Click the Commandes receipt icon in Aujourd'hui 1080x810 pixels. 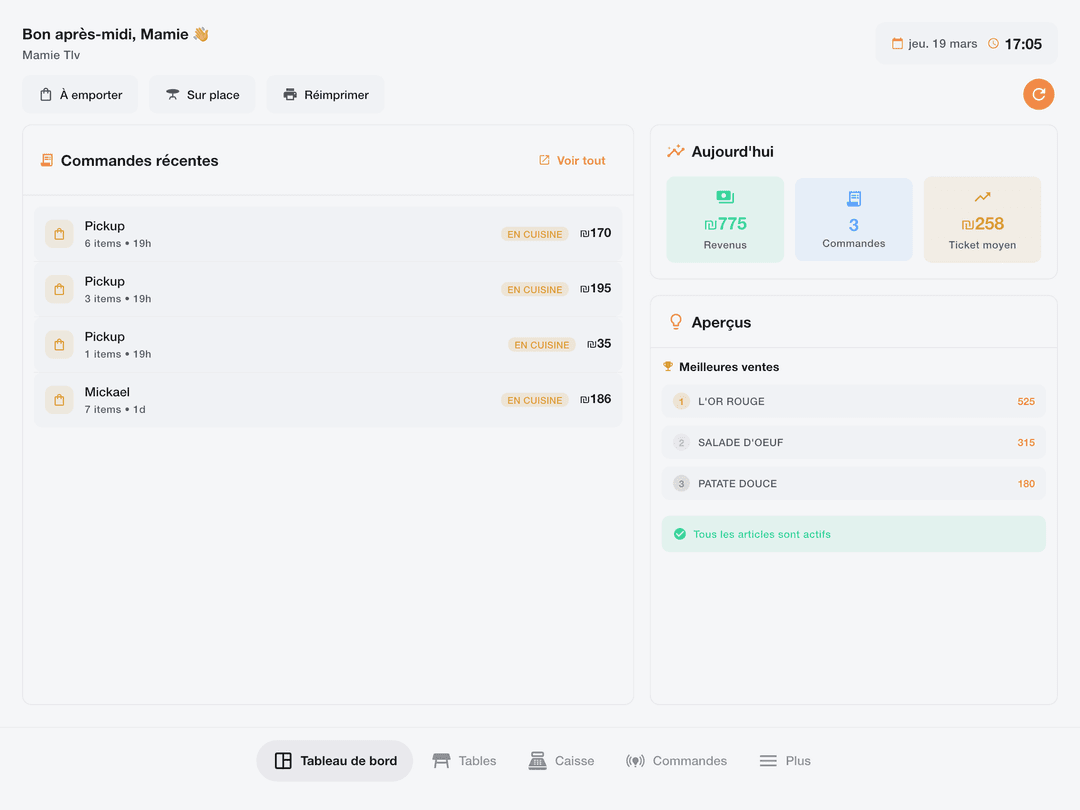pyautogui.click(x=853, y=199)
